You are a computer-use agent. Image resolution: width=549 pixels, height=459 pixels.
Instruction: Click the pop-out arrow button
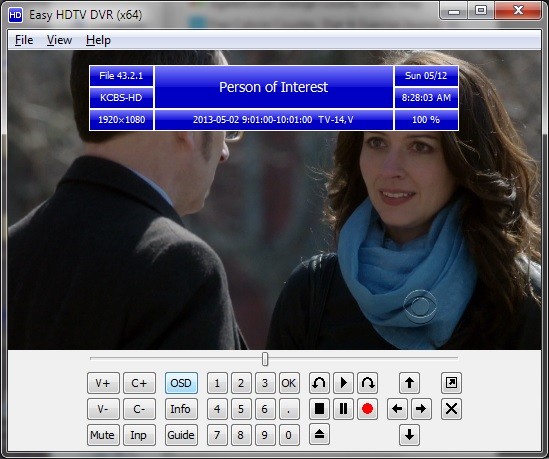tap(451, 383)
